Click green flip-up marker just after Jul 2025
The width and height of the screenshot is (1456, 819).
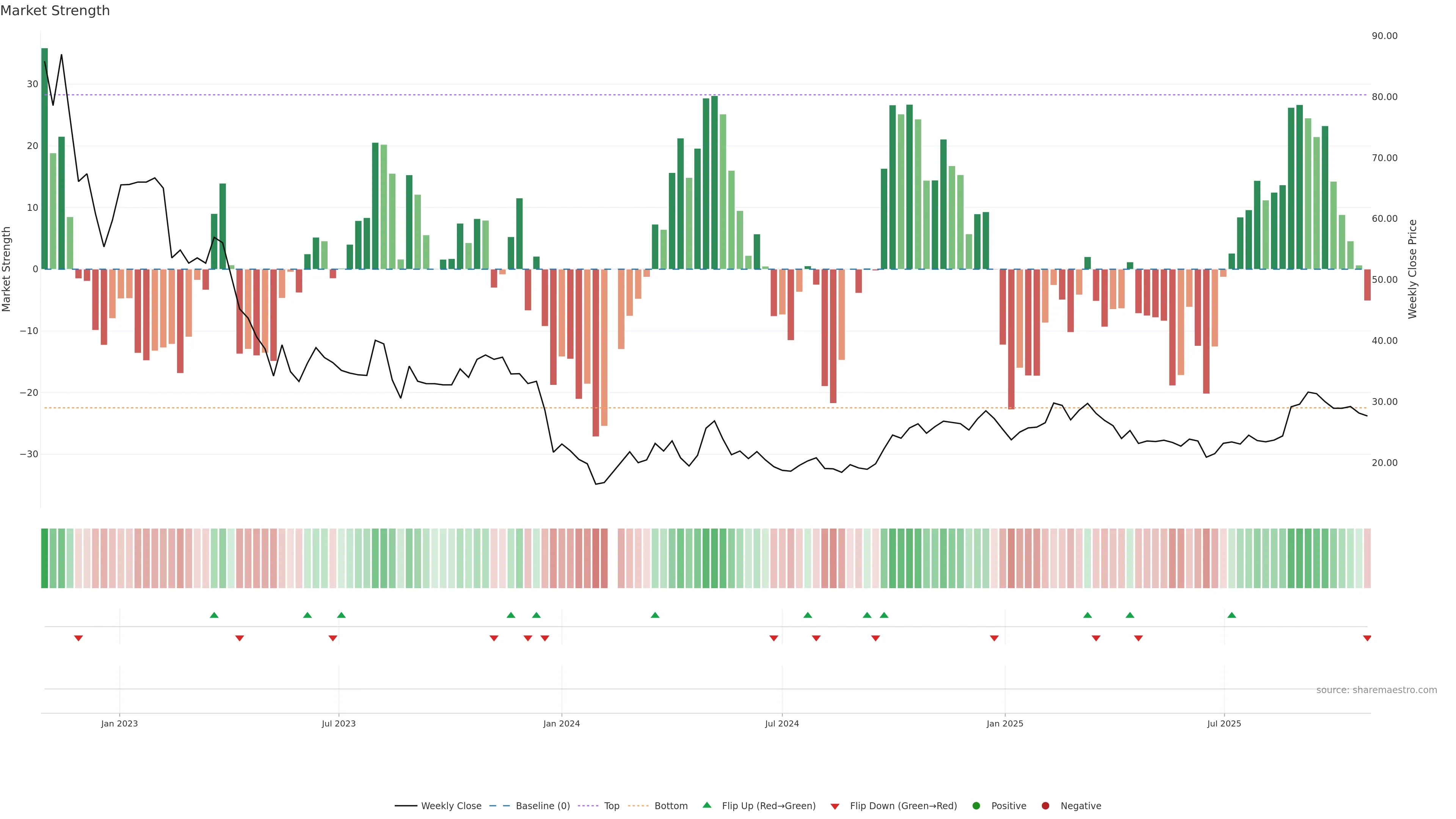pyautogui.click(x=1232, y=615)
